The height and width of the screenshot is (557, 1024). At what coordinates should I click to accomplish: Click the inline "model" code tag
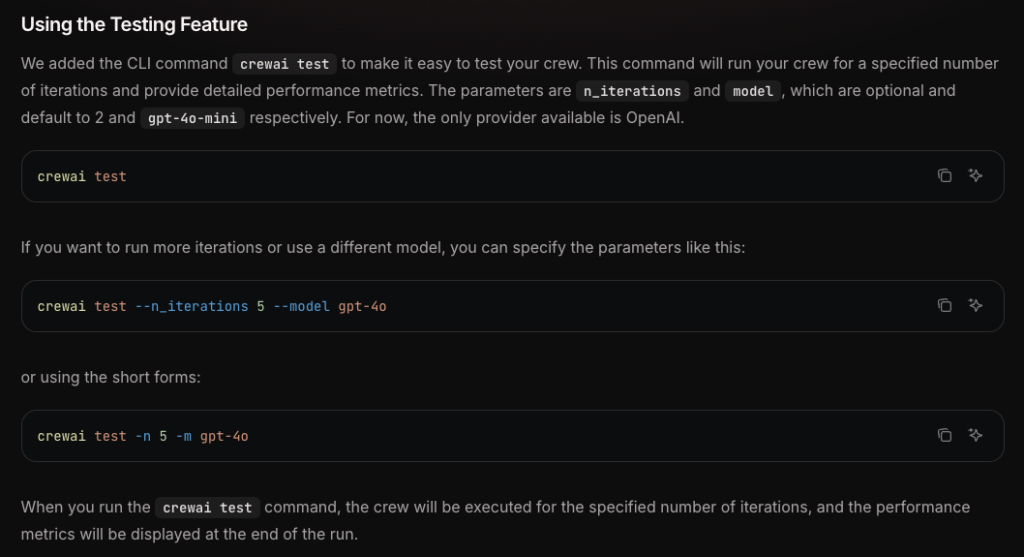pyautogui.click(x=753, y=91)
